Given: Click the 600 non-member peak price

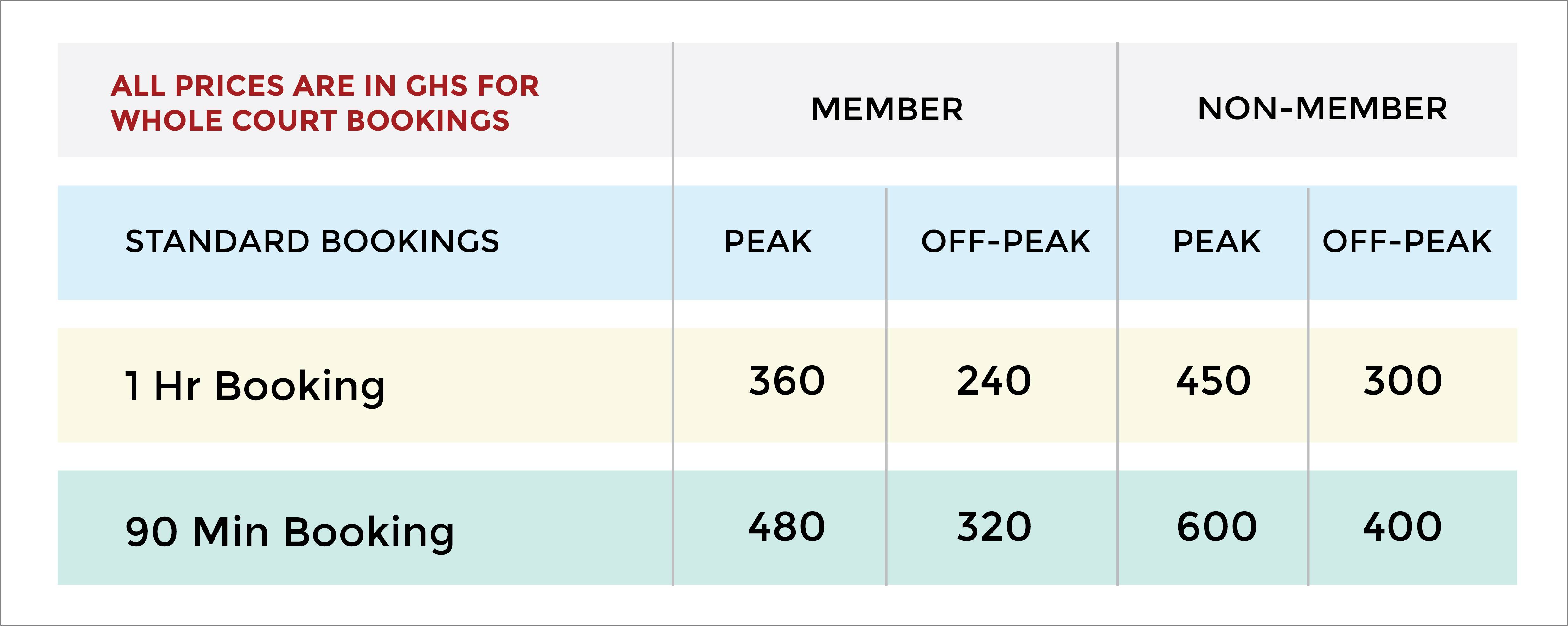Looking at the screenshot, I should coord(1217,527).
